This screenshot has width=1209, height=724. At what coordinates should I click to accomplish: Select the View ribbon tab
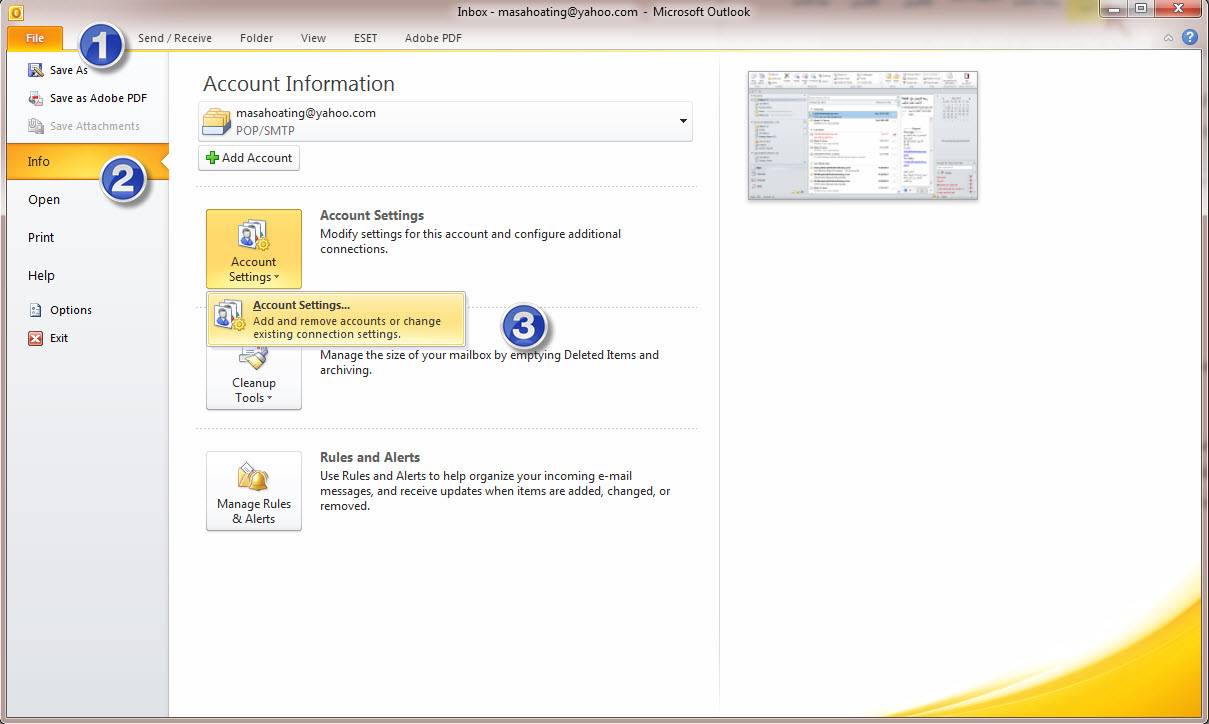314,38
